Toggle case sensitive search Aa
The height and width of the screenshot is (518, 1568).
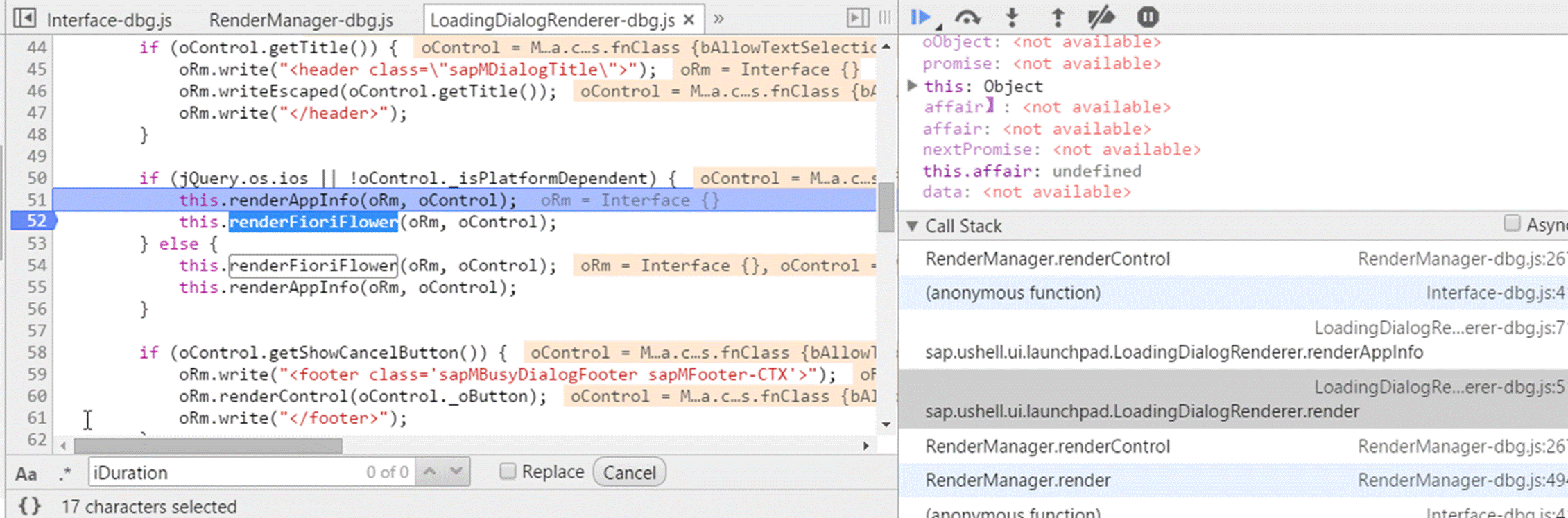point(26,474)
